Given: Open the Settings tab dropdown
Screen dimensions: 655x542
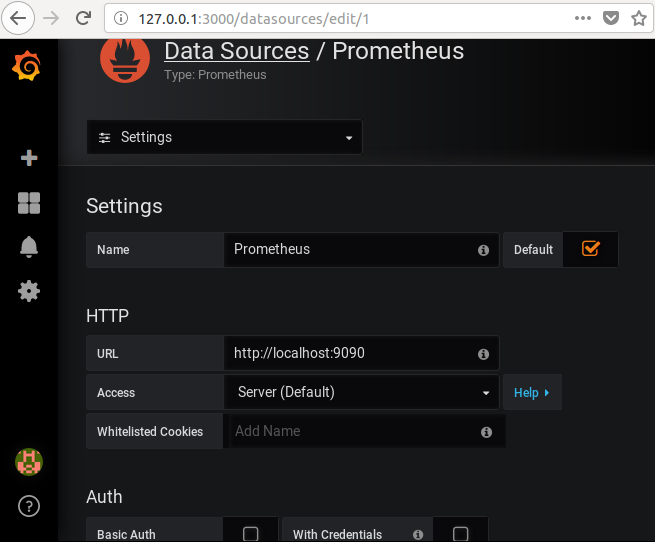Looking at the screenshot, I should 225,137.
